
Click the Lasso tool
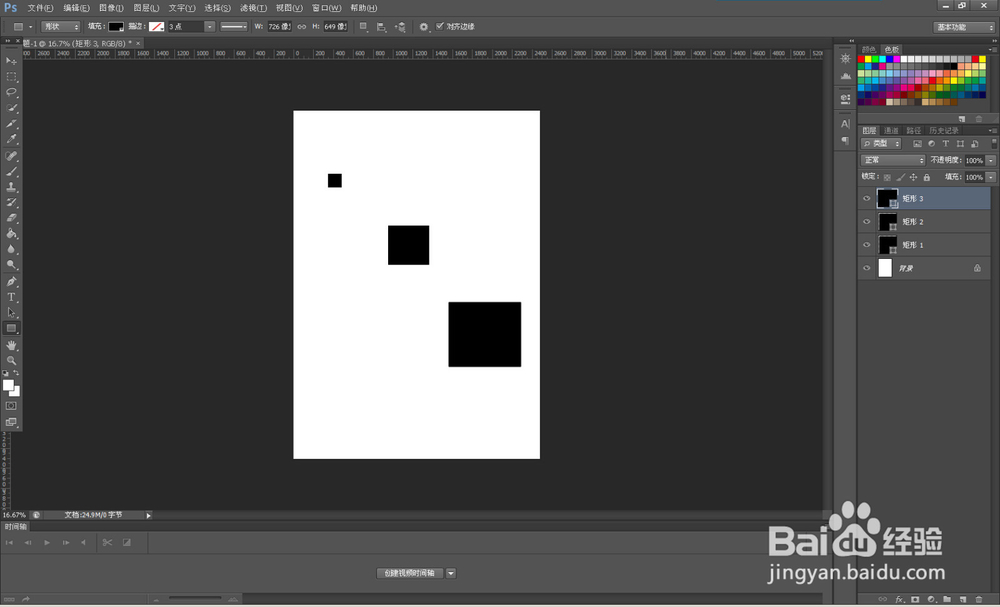pyautogui.click(x=11, y=92)
